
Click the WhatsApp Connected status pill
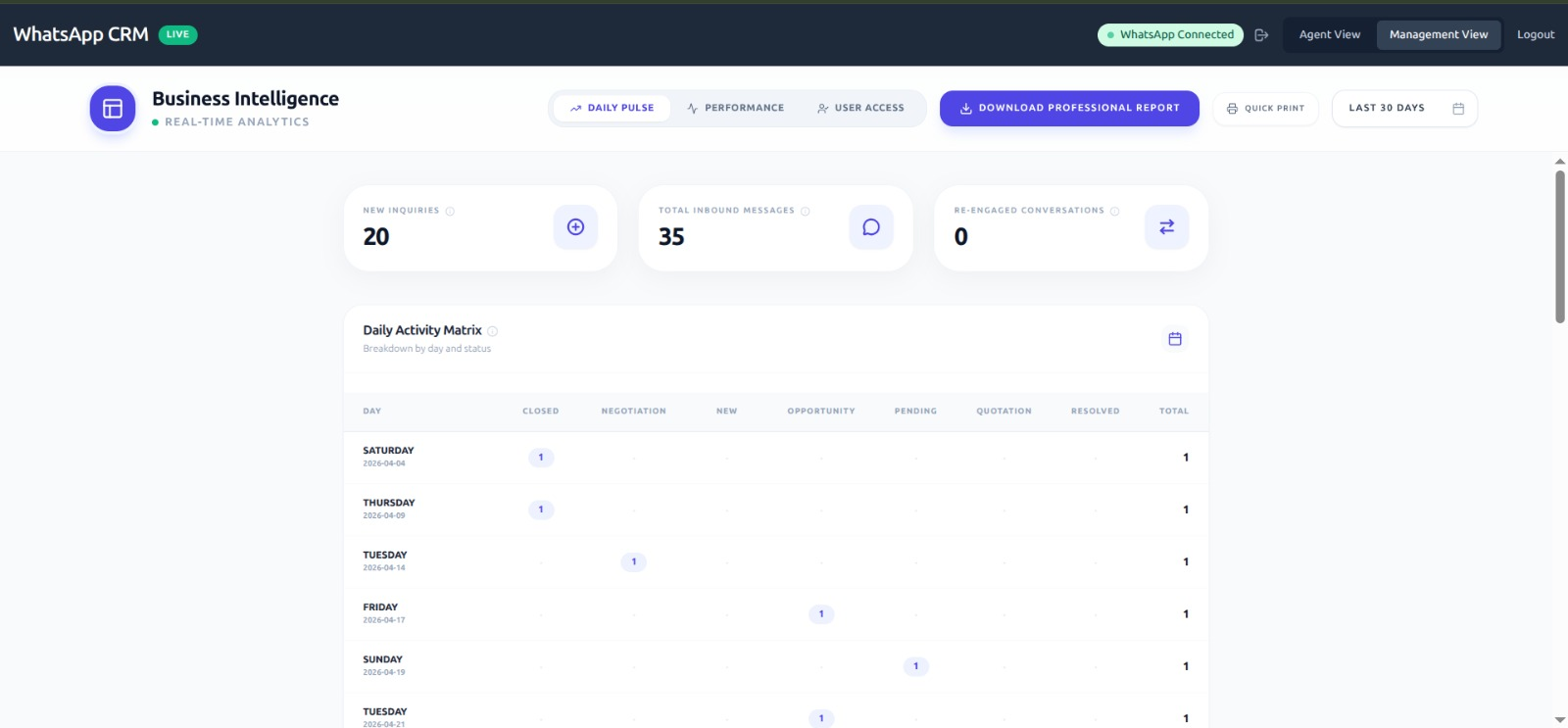coord(1170,35)
